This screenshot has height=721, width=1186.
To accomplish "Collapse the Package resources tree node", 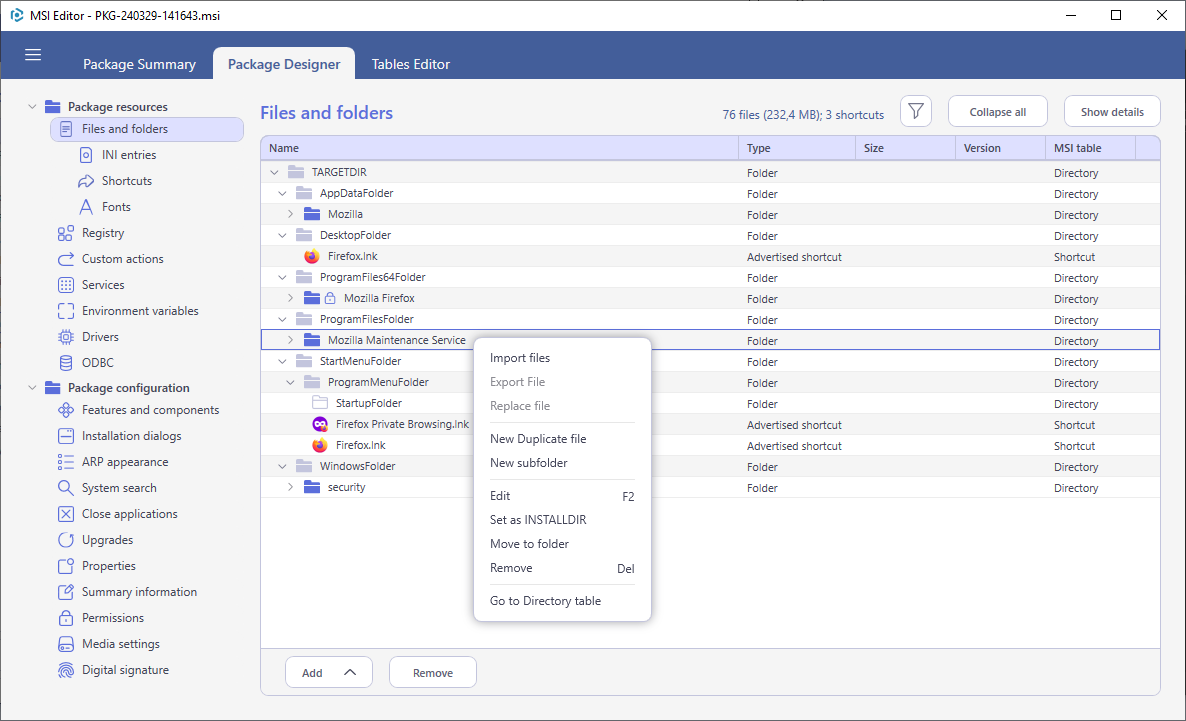I will 32,107.
